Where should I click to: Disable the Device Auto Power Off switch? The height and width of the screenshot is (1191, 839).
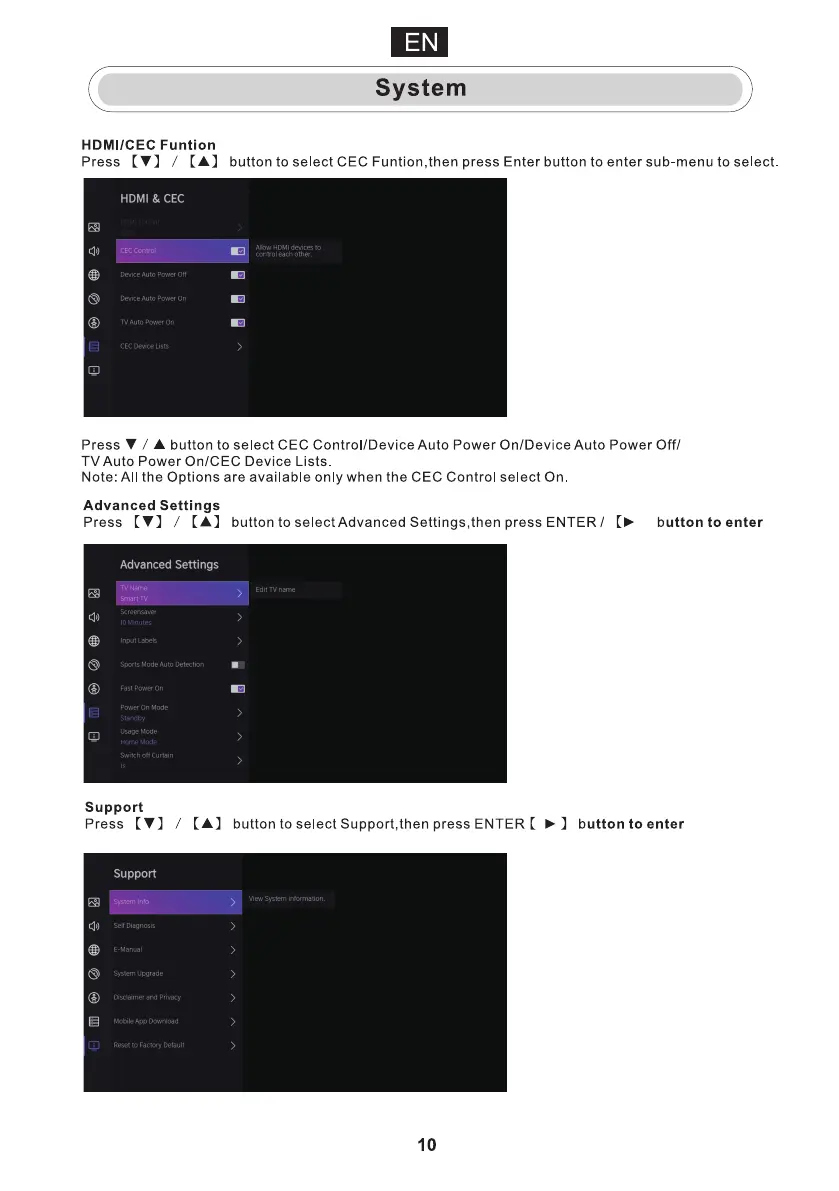click(x=238, y=275)
